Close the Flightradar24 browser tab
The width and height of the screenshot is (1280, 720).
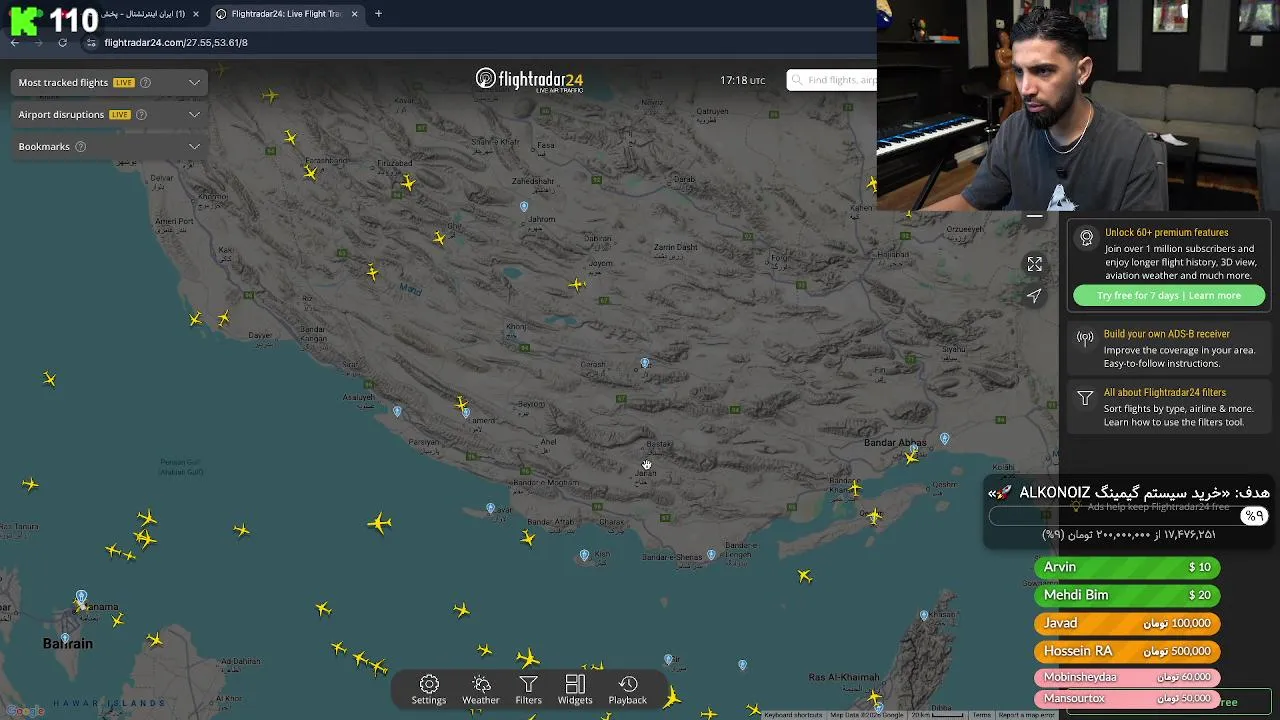[x=354, y=14]
